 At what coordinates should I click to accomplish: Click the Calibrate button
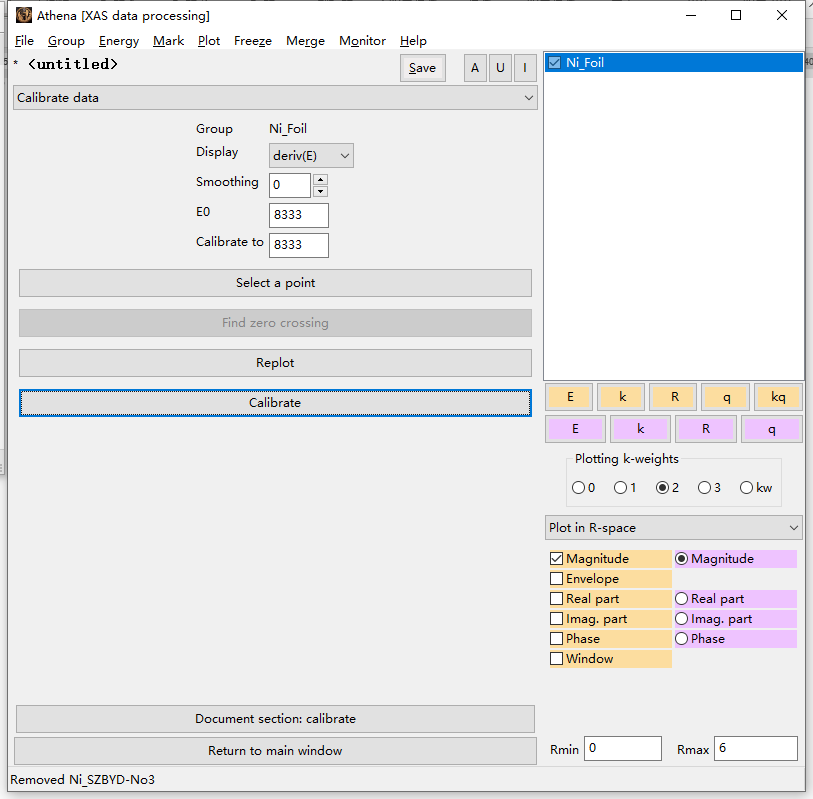(x=275, y=403)
